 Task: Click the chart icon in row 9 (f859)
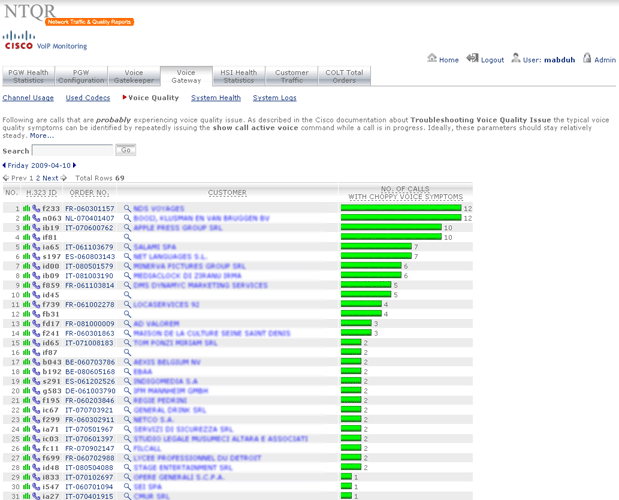tap(26, 285)
